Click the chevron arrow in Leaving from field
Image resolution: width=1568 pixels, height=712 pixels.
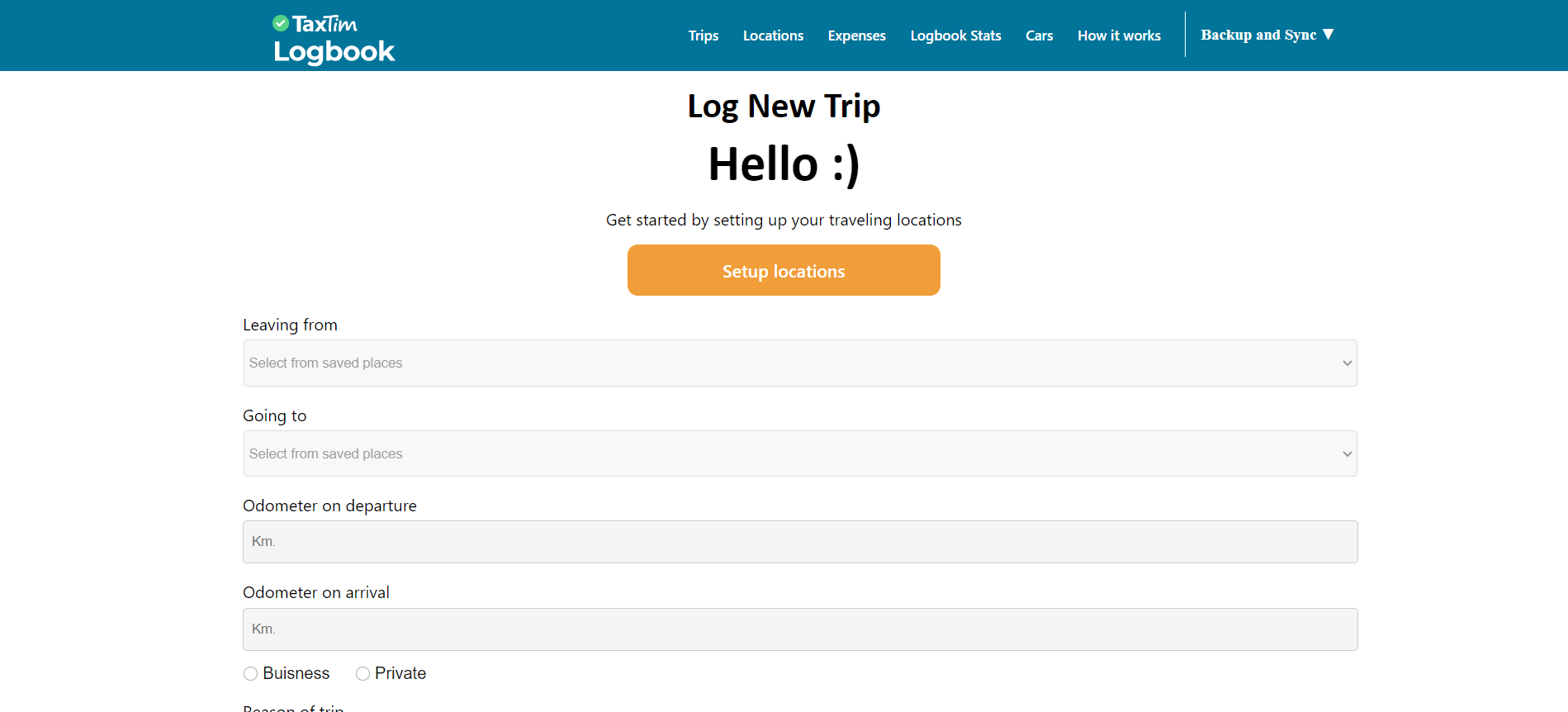coord(1347,363)
